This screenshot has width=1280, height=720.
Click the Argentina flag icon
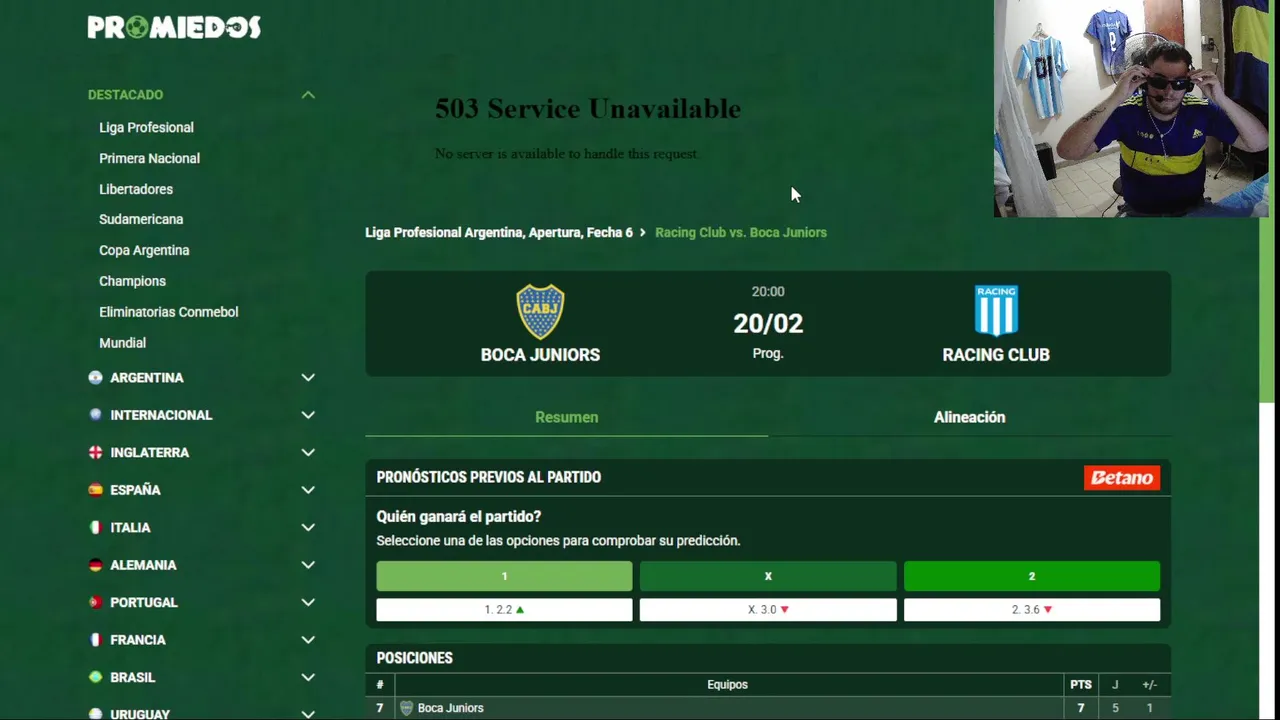pyautogui.click(x=96, y=378)
